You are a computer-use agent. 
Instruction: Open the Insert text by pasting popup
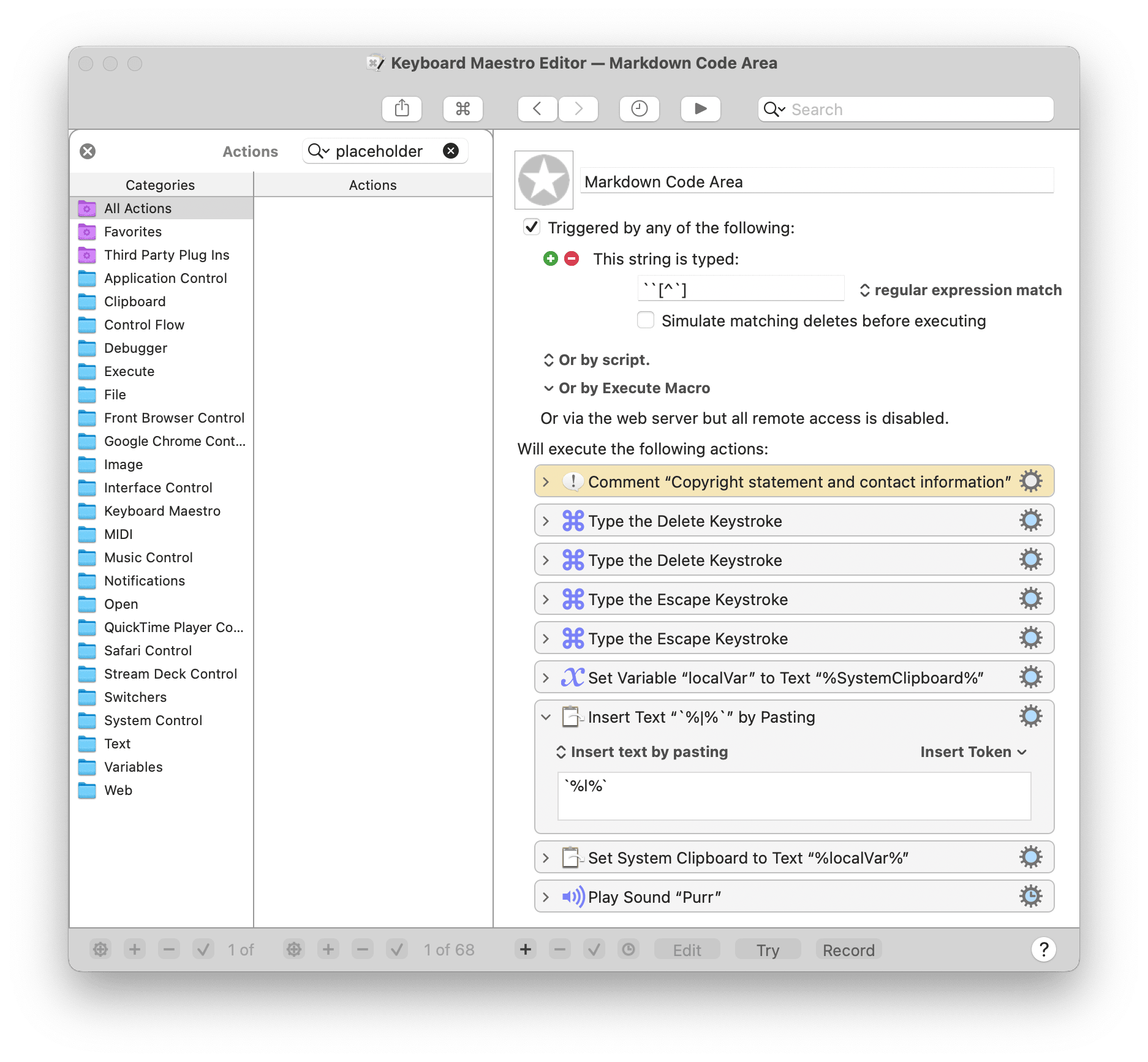(x=642, y=752)
